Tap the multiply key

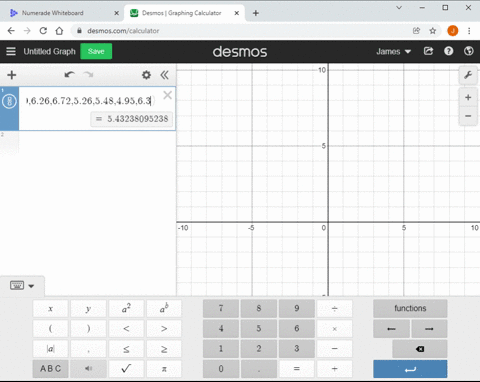pyautogui.click(x=335, y=329)
